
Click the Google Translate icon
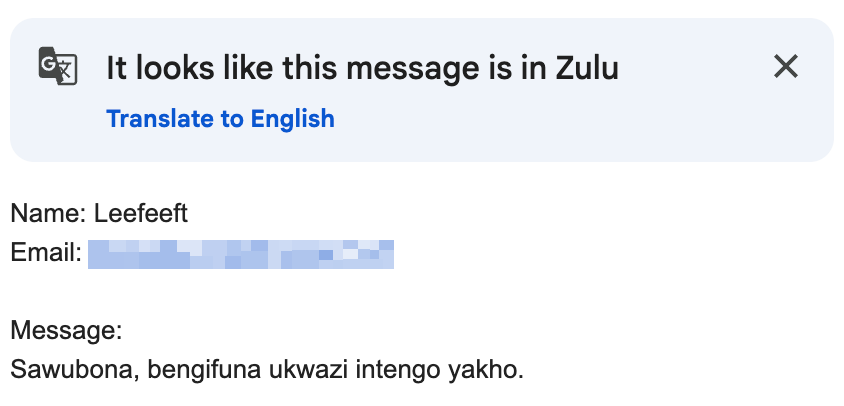pos(54,66)
